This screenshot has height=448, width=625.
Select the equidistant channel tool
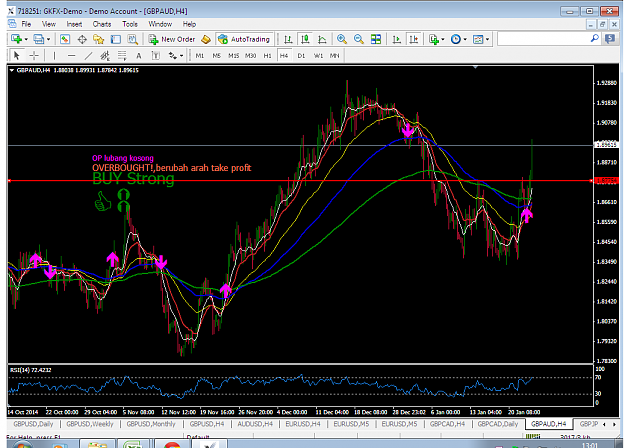105,55
